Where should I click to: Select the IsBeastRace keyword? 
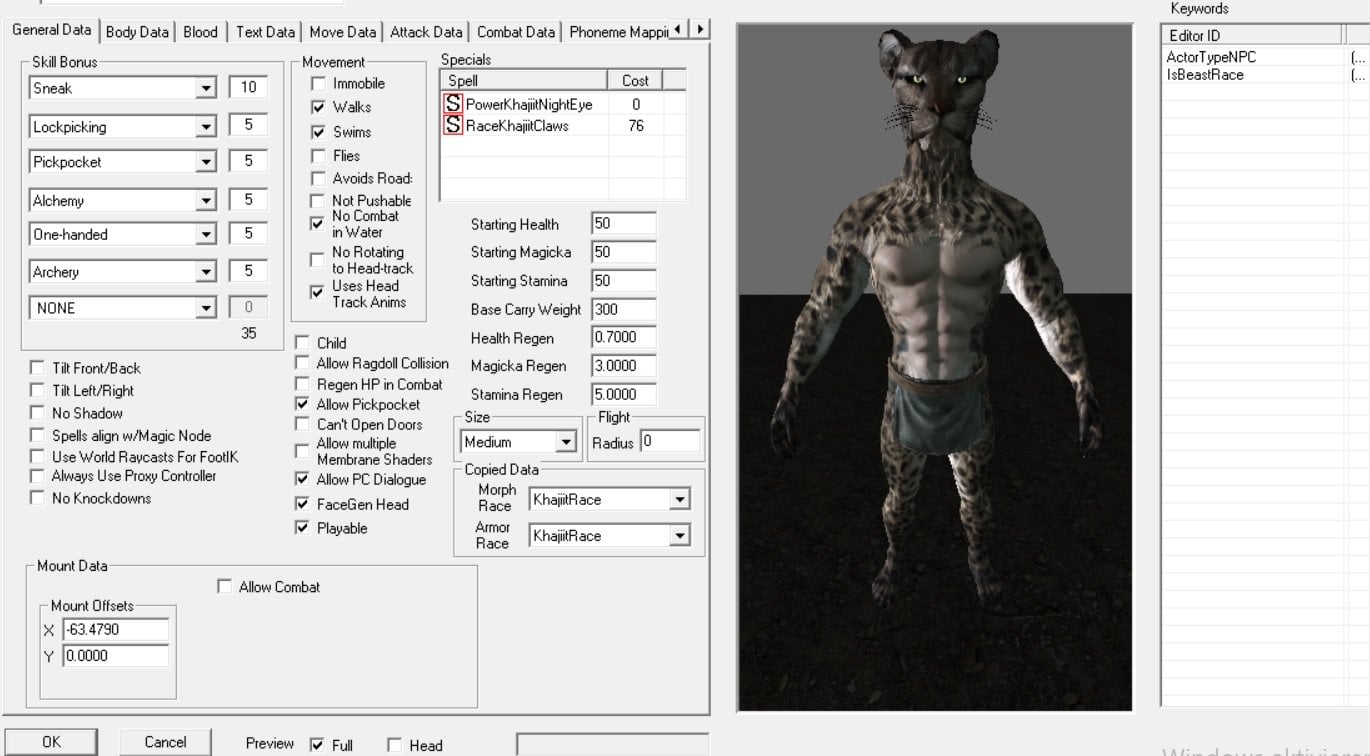1205,75
